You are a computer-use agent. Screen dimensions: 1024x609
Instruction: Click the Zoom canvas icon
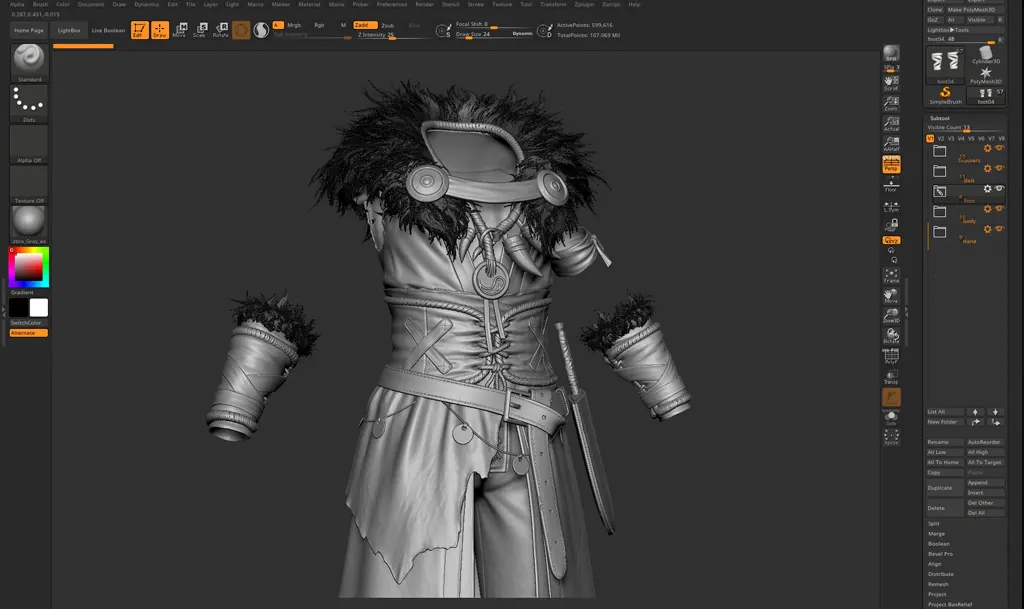(891, 103)
